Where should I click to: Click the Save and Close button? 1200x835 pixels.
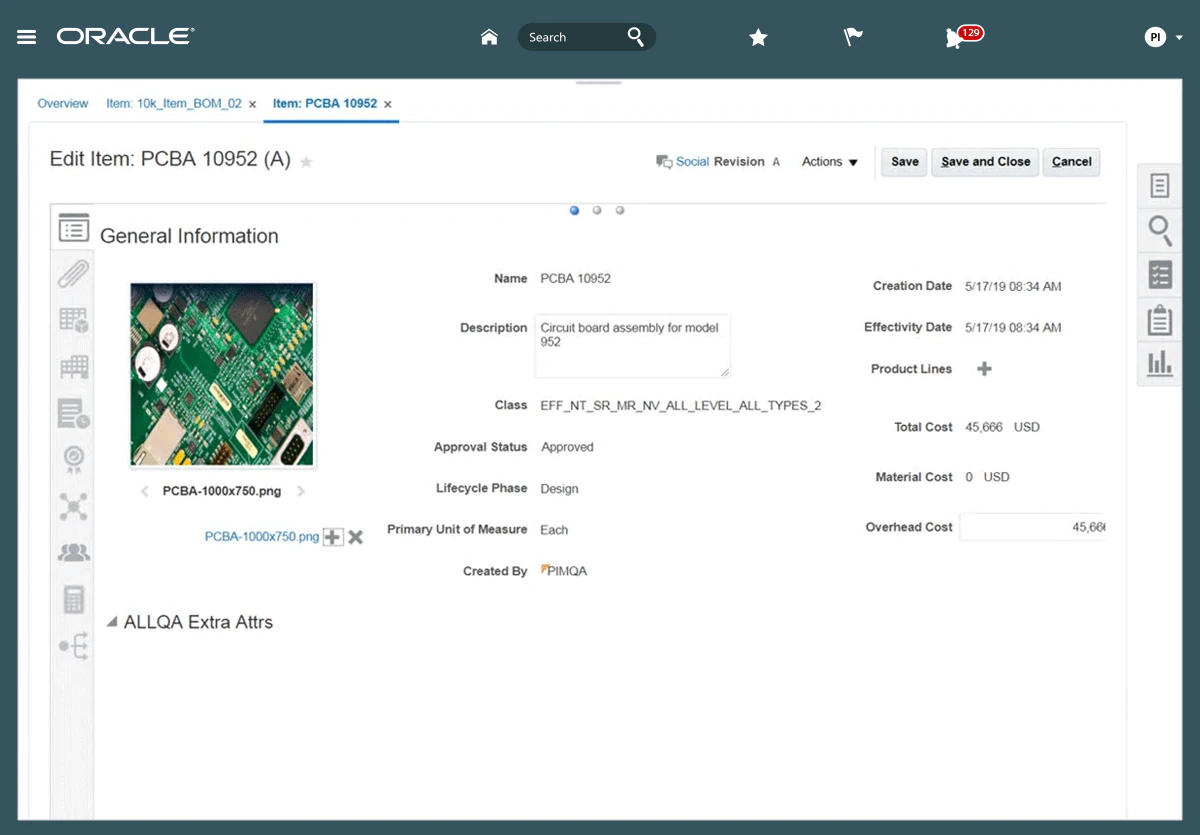coord(985,162)
